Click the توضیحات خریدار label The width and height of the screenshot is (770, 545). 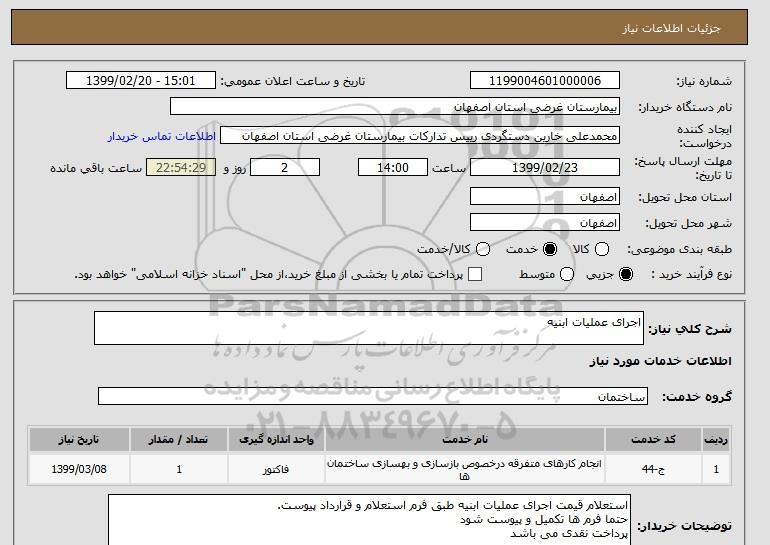pos(684,526)
